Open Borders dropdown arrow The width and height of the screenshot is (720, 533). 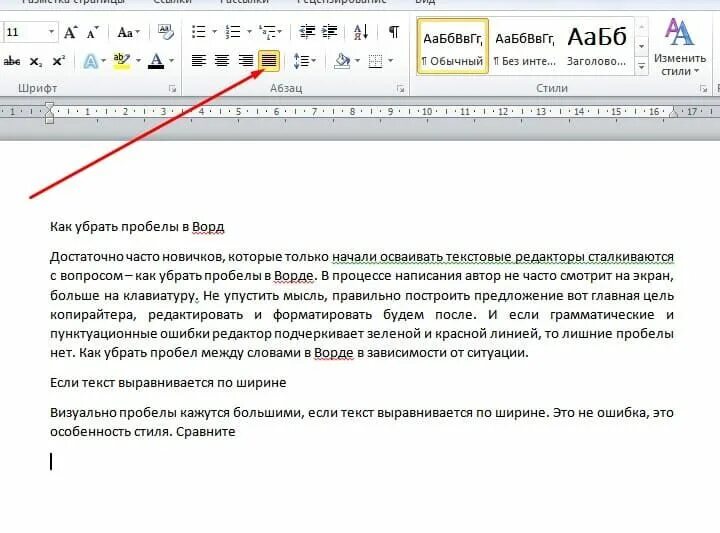pyautogui.click(x=391, y=61)
